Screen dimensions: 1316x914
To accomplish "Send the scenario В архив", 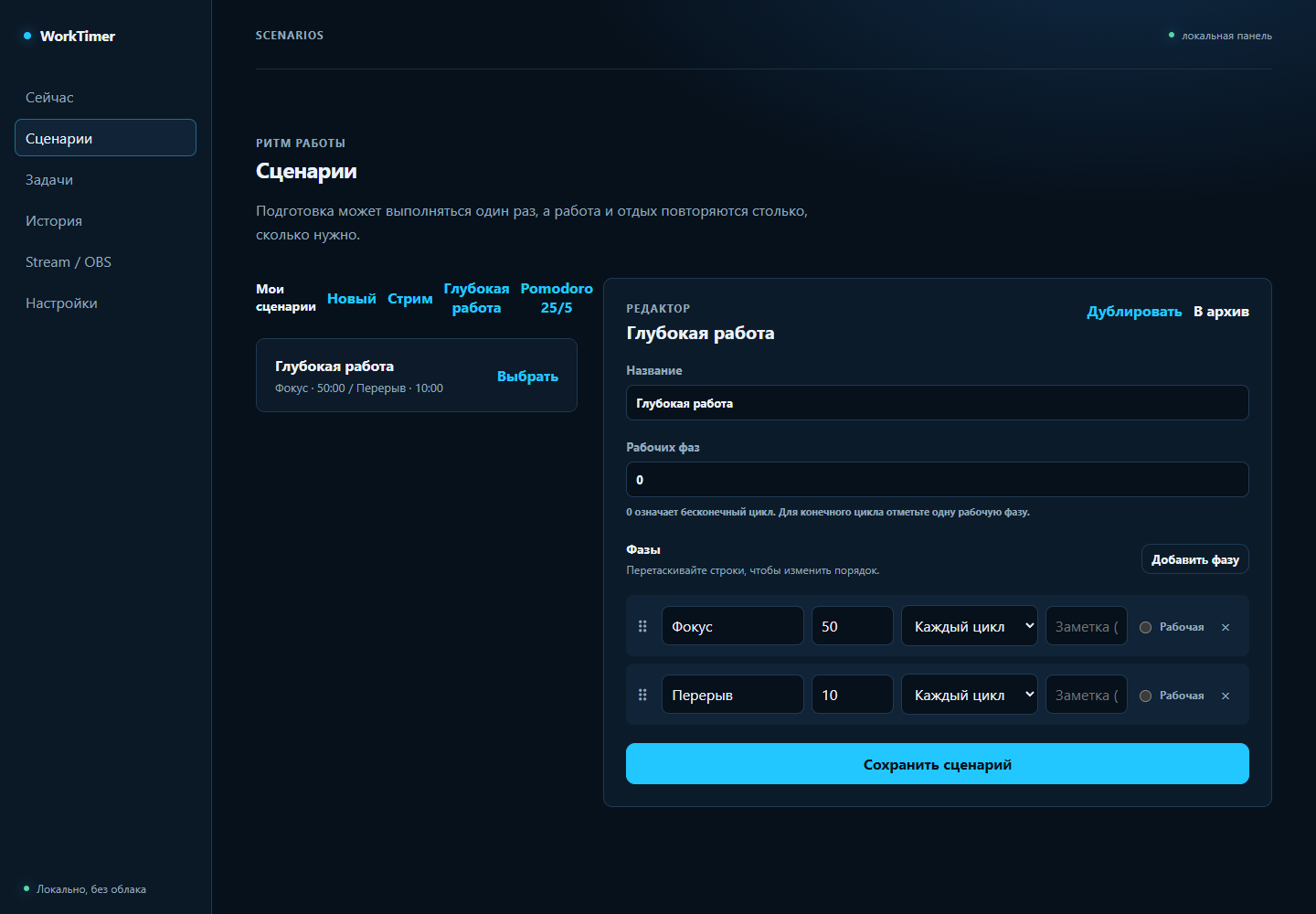I will [x=1221, y=311].
